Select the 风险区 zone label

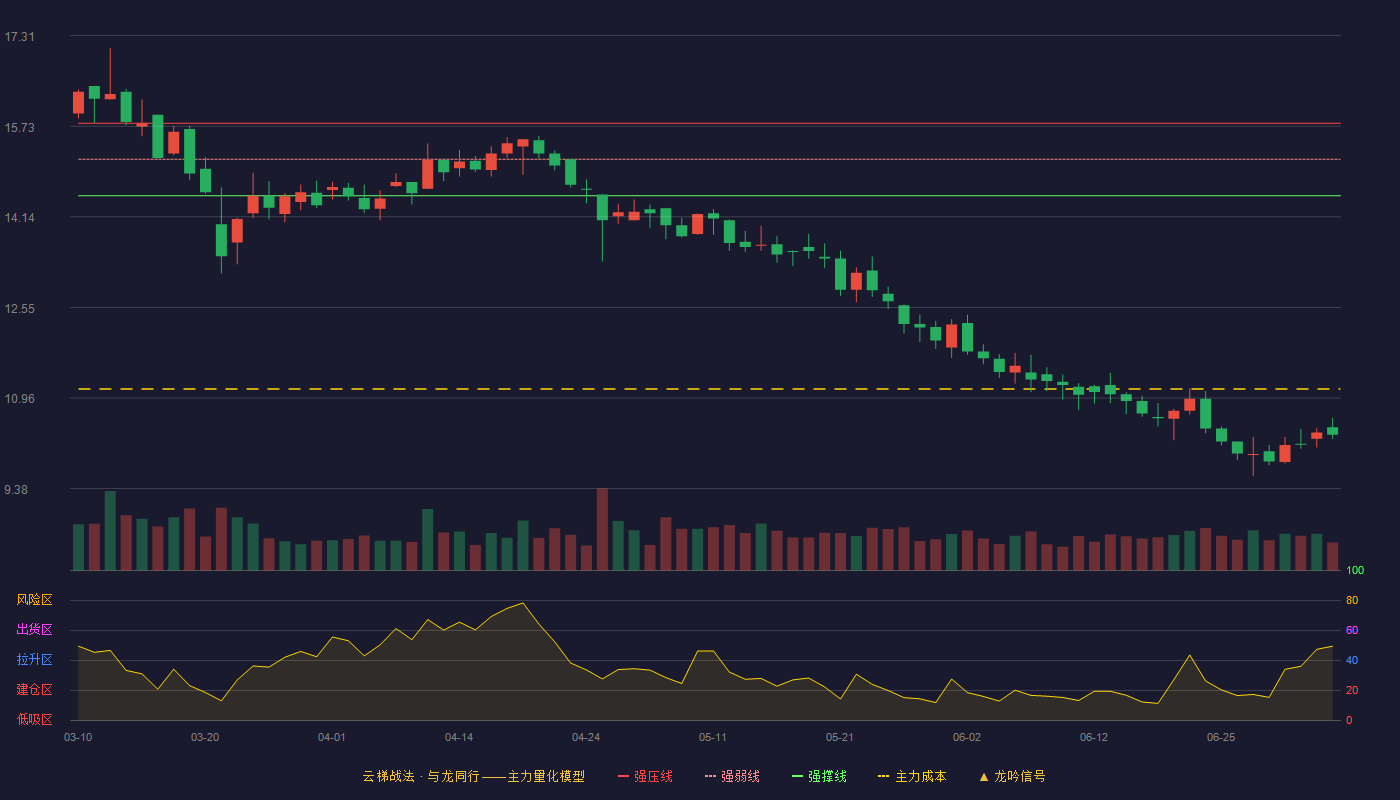pyautogui.click(x=34, y=600)
